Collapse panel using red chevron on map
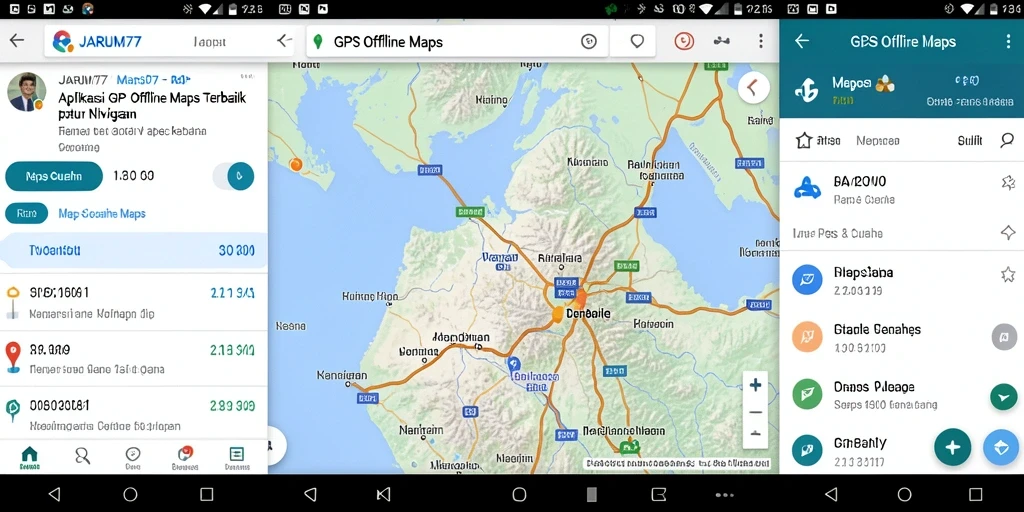1024x512 pixels. [x=754, y=87]
